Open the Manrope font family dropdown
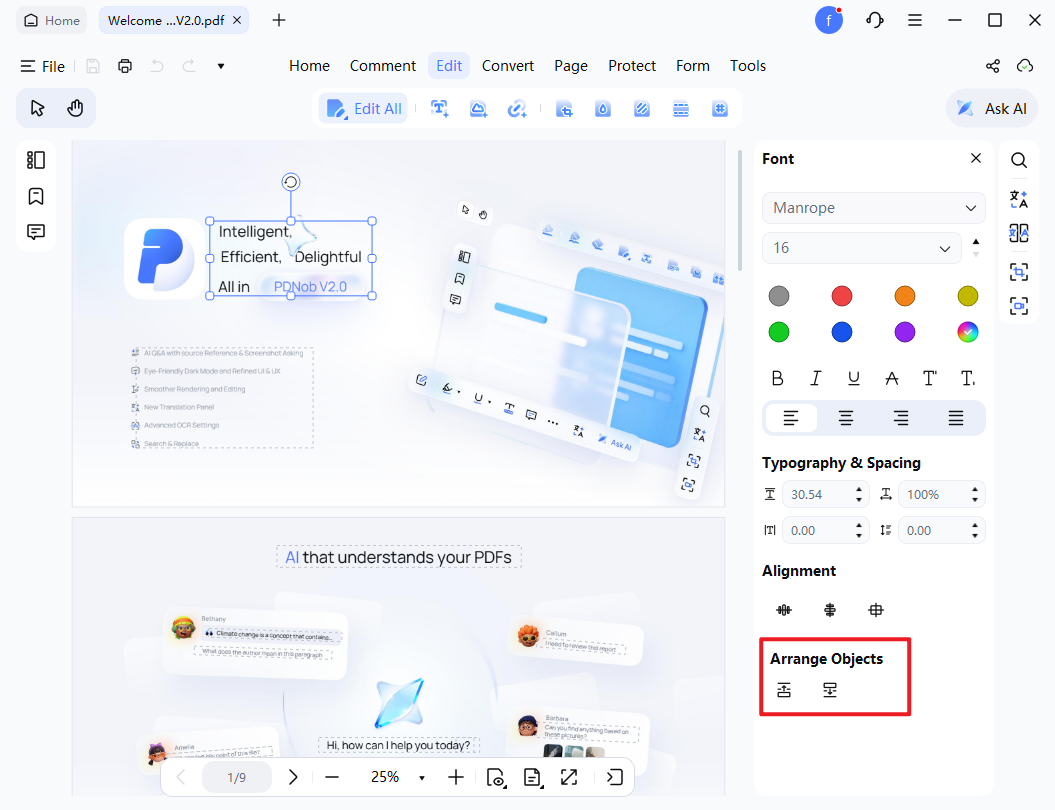Viewport: 1055px width, 810px height. [x=873, y=208]
